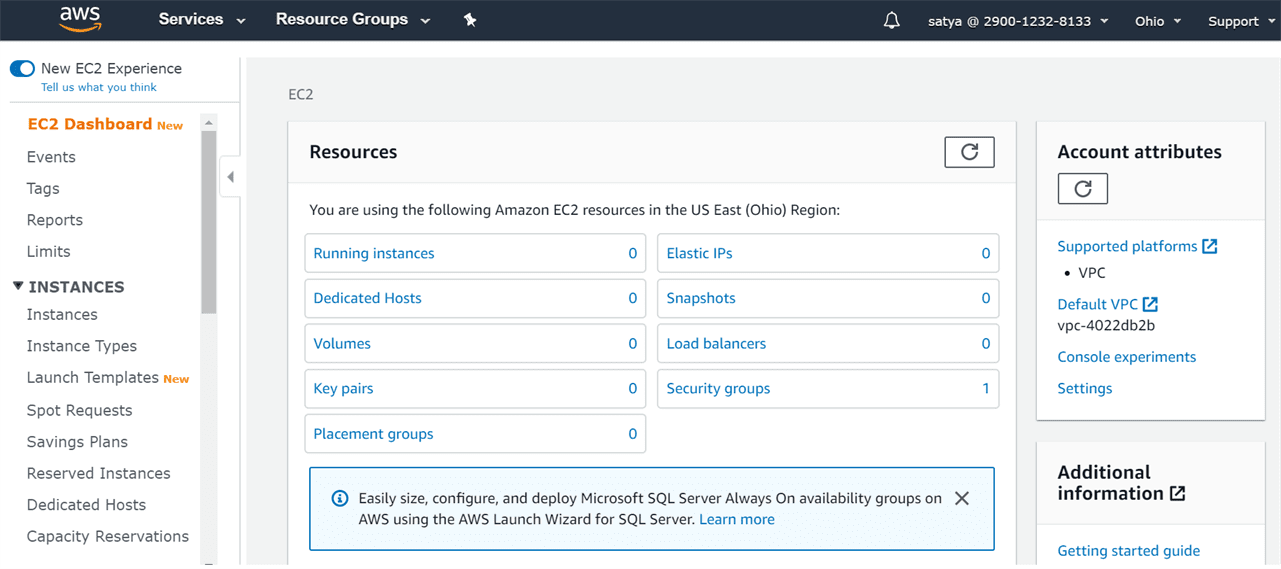The height and width of the screenshot is (569, 1281).
Task: Click the sidebar vertical scrollbar
Action: pos(208,220)
